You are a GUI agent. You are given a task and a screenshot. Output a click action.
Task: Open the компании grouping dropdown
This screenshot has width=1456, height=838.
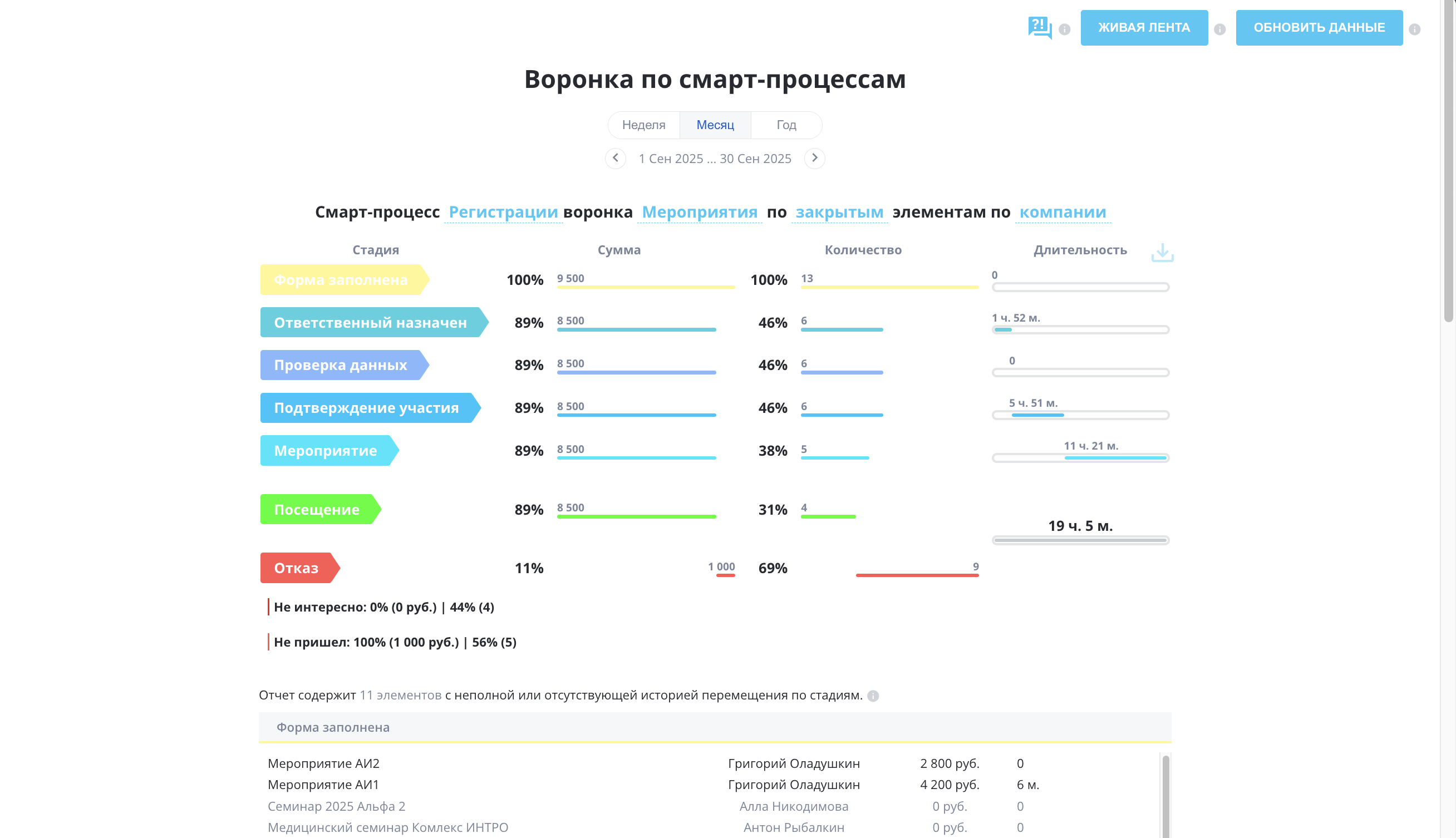click(x=1063, y=213)
